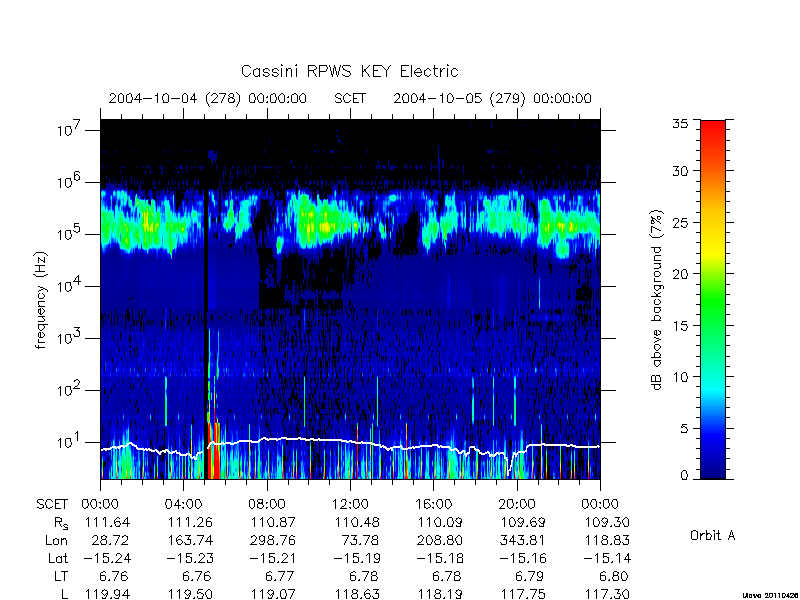800x600 pixels.
Task: Click the 15 tick on the color bar
Action: [680, 326]
